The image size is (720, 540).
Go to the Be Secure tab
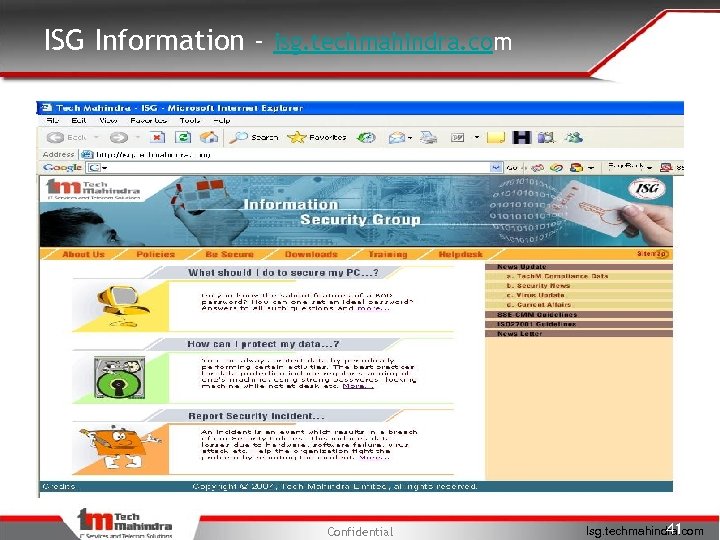coord(230,254)
